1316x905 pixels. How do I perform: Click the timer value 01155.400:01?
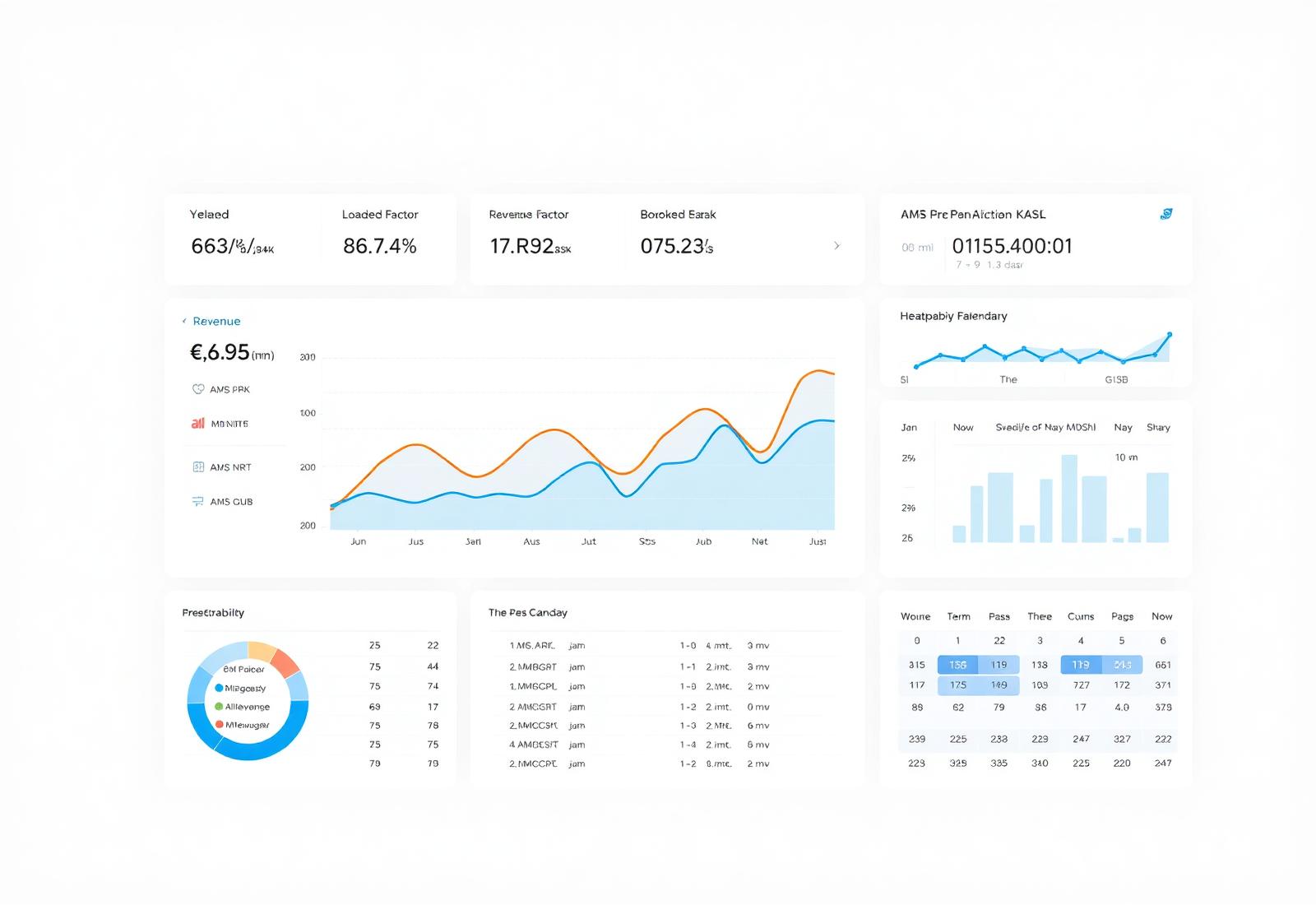pos(1012,246)
